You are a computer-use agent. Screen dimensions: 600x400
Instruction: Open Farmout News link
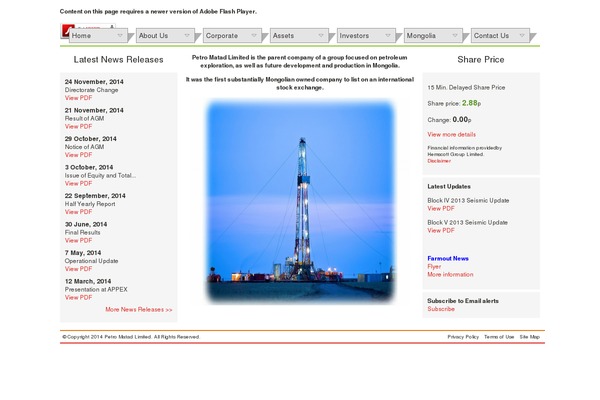coord(448,258)
